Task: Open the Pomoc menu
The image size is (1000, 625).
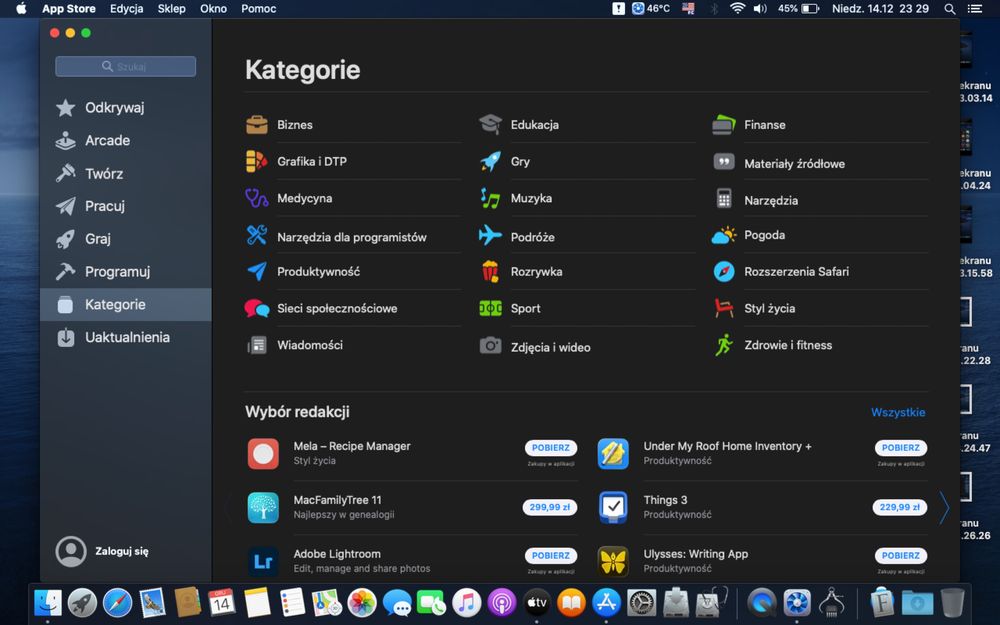Action: (258, 8)
